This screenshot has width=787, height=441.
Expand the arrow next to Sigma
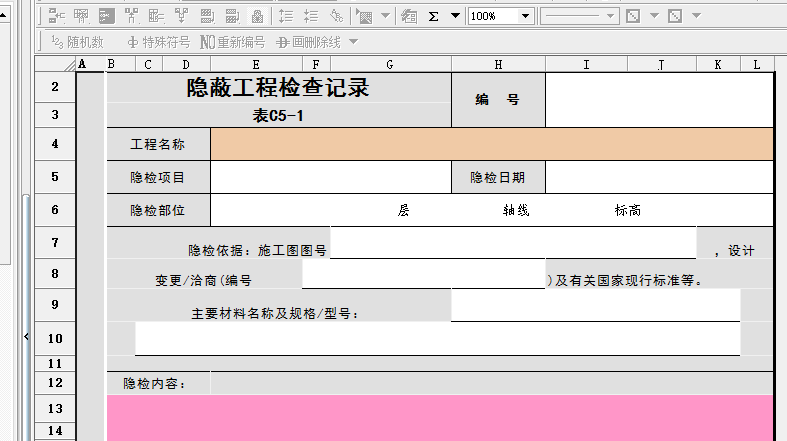(455, 16)
